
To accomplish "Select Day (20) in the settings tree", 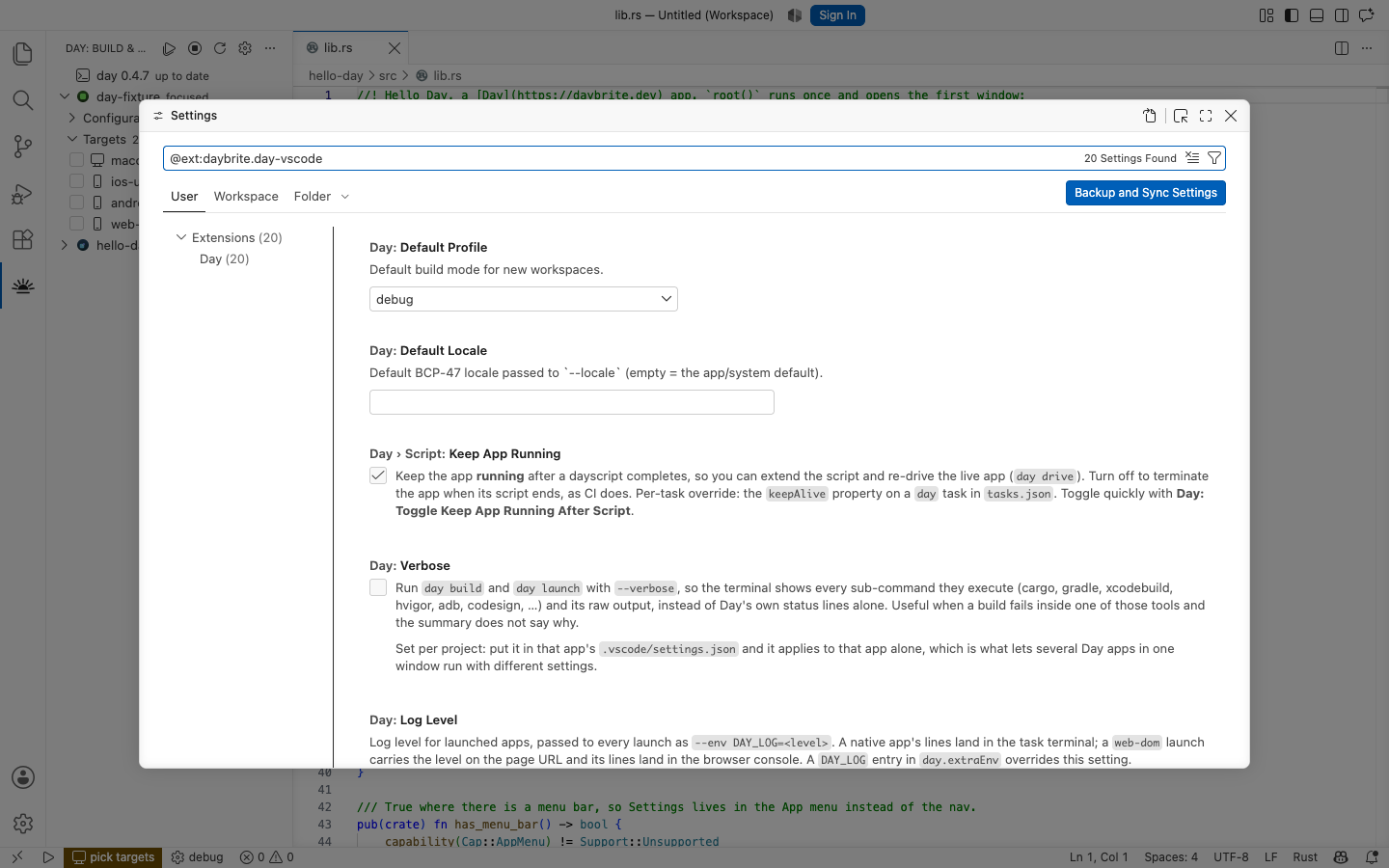I will coord(225,258).
